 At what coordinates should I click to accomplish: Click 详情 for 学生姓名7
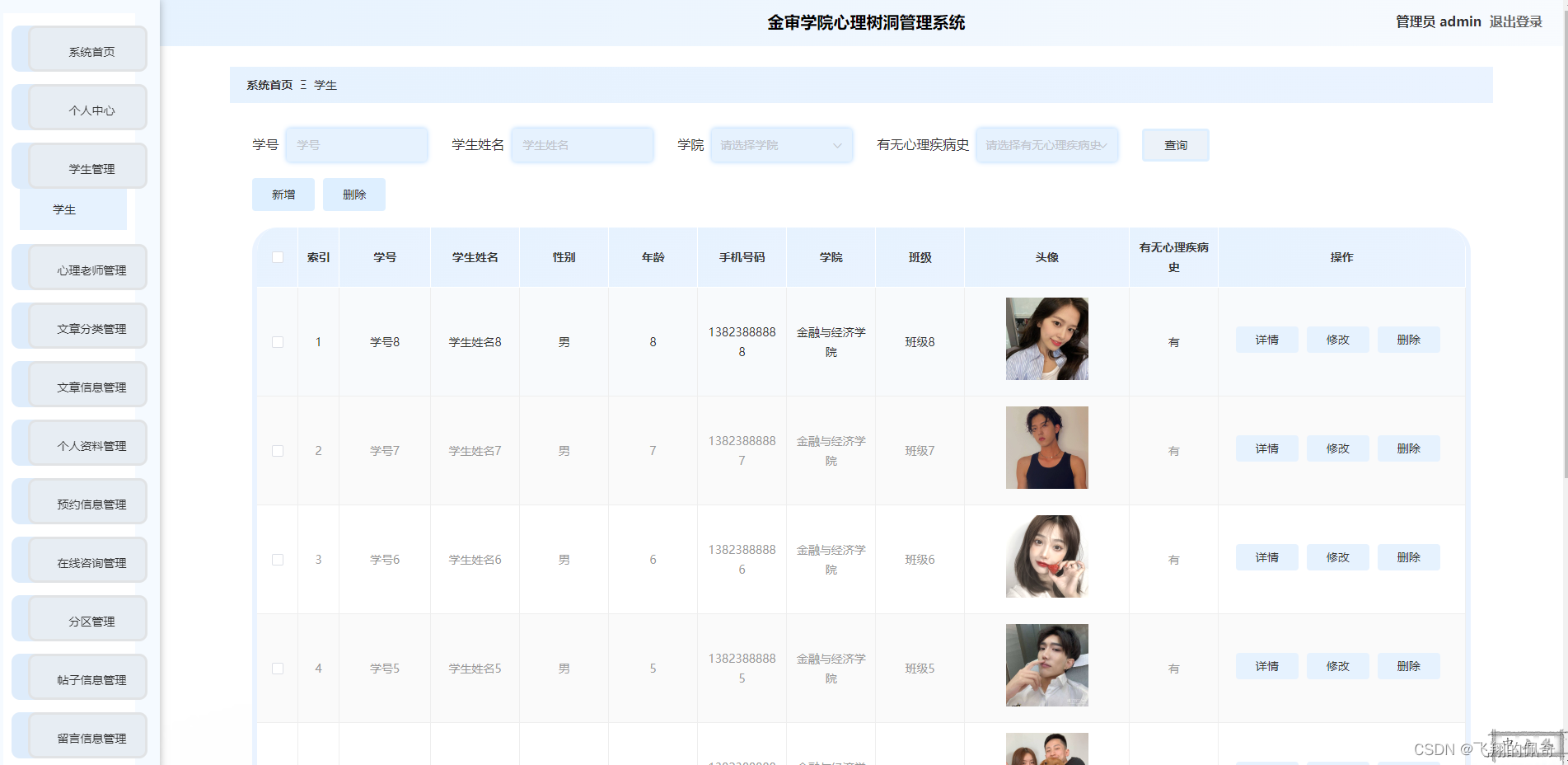(x=1267, y=448)
